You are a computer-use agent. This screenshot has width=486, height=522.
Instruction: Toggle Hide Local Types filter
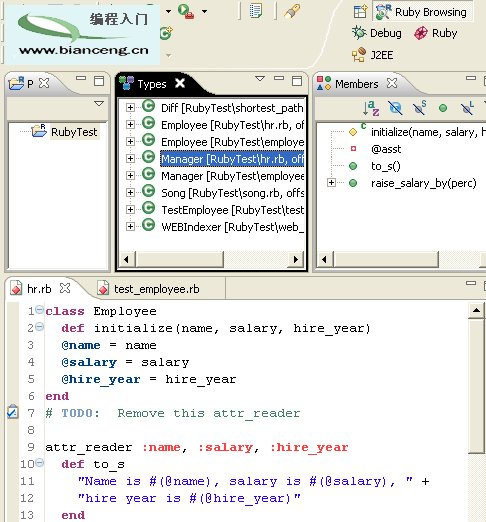click(468, 108)
